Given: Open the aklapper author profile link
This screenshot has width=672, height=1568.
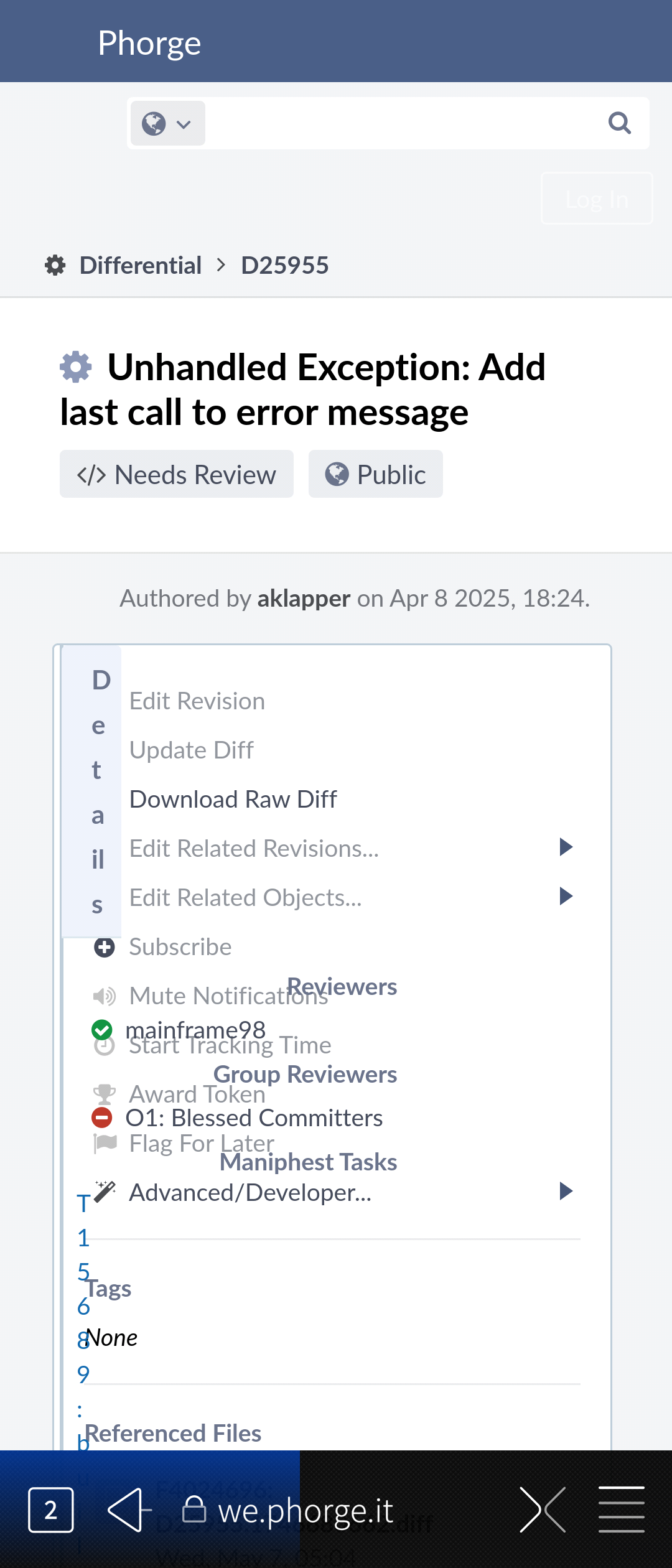Looking at the screenshot, I should point(304,598).
